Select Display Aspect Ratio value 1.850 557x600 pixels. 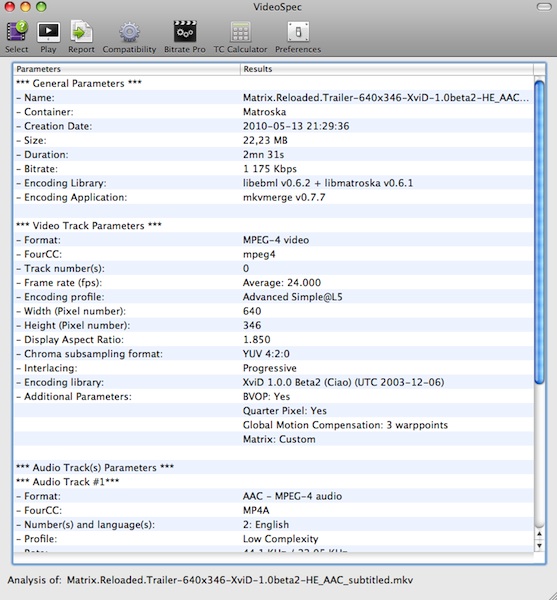[257, 339]
